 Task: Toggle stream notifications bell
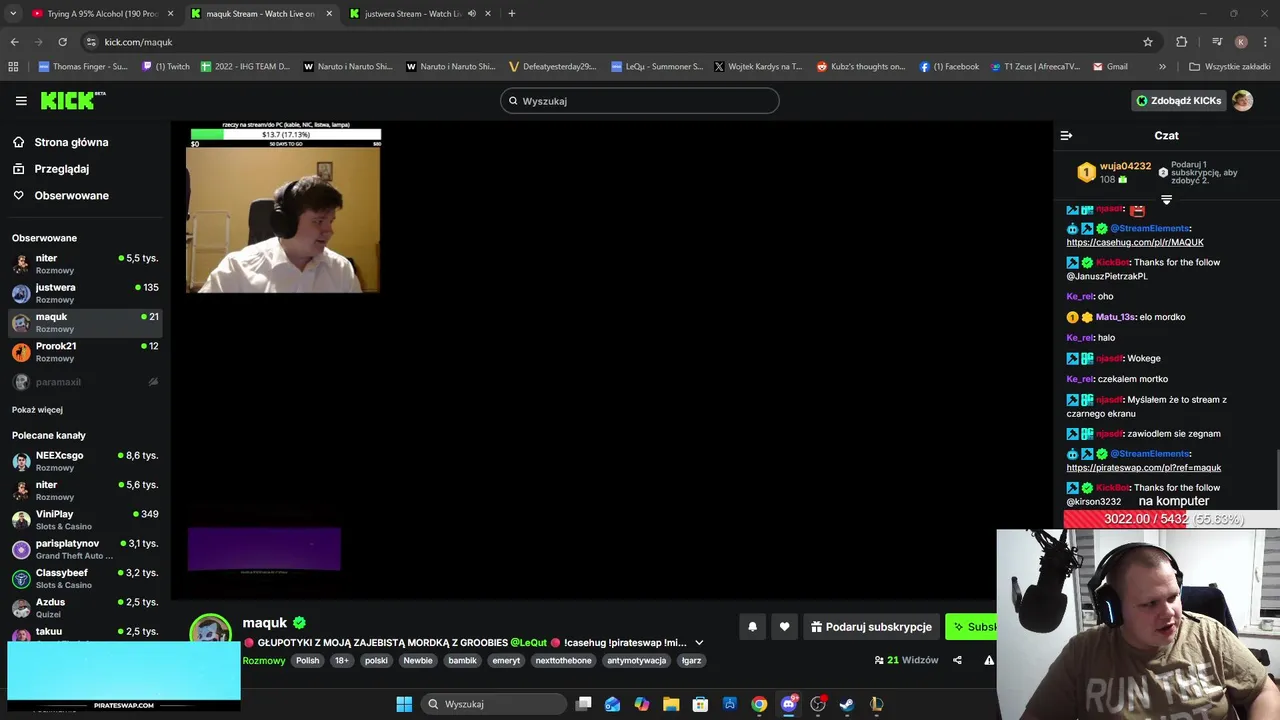tap(752, 627)
